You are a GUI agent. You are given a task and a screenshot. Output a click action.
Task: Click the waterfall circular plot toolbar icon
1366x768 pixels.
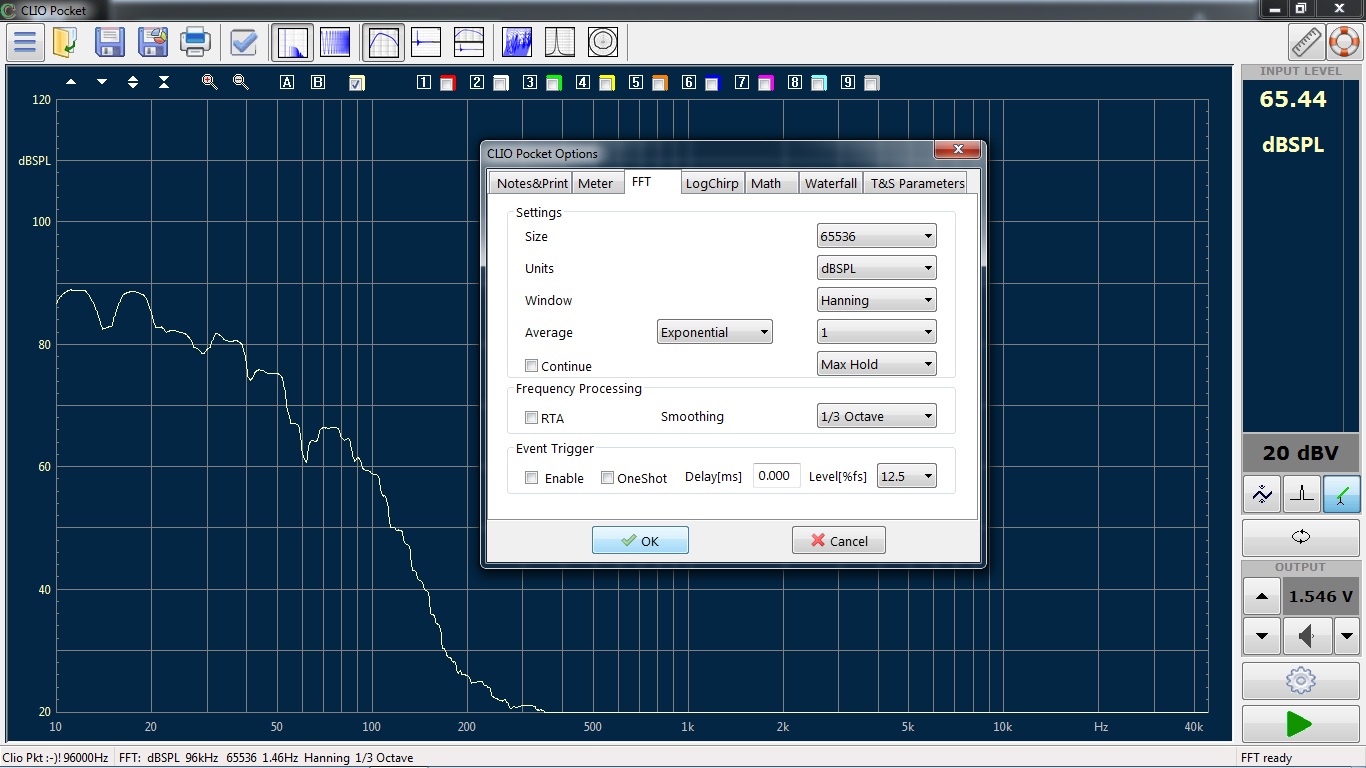603,42
